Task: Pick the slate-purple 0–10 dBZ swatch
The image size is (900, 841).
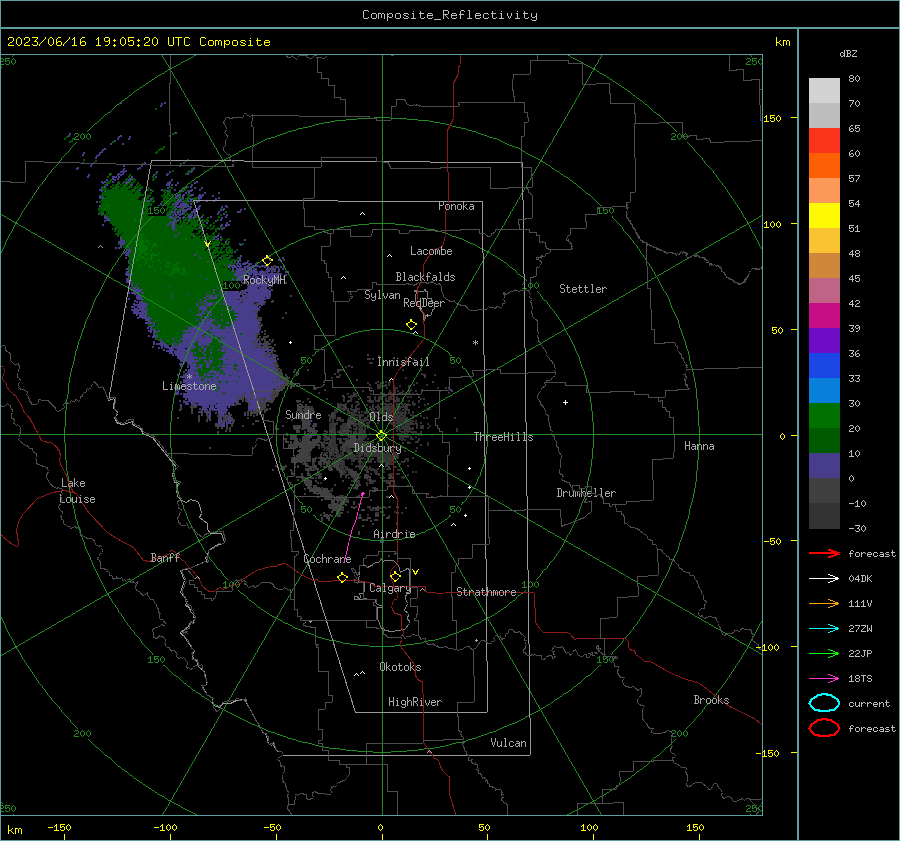Action: point(824,466)
